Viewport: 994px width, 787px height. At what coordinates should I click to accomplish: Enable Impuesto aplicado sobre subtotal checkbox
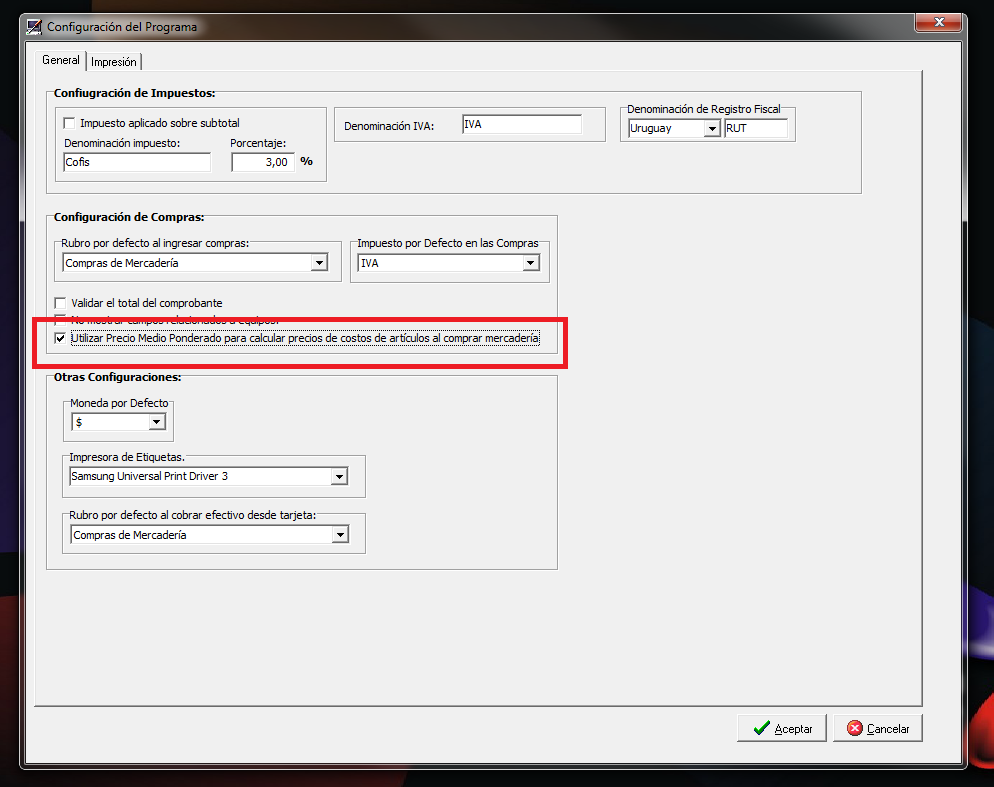70,124
